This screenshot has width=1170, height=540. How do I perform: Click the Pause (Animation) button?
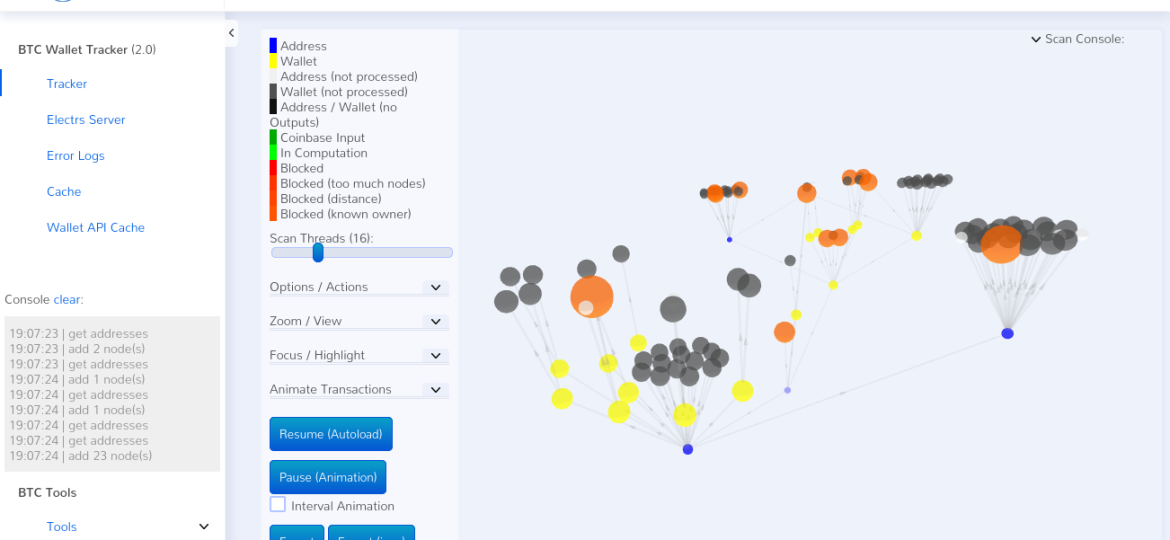[328, 477]
